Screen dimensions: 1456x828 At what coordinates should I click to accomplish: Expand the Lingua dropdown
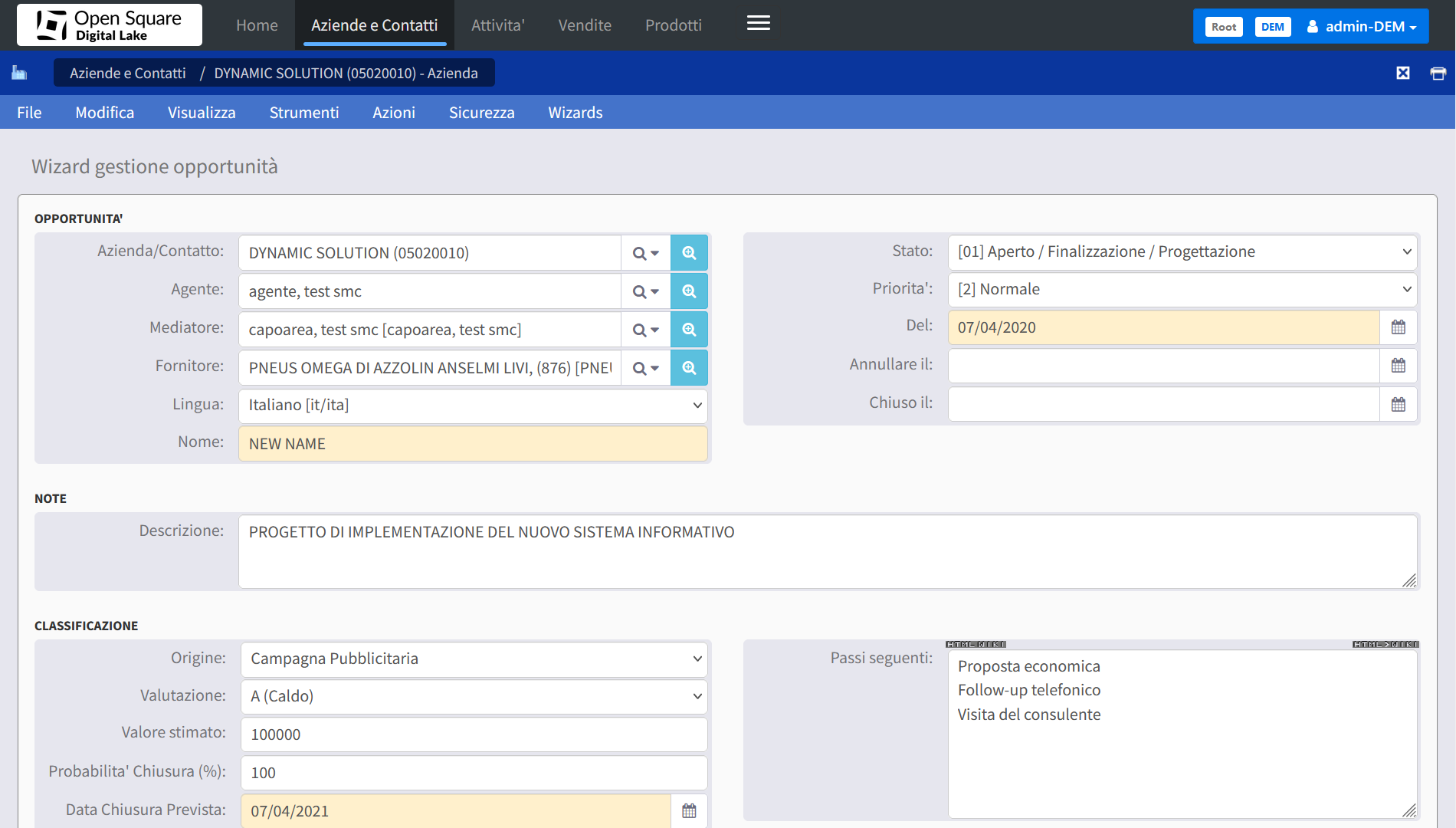click(473, 406)
